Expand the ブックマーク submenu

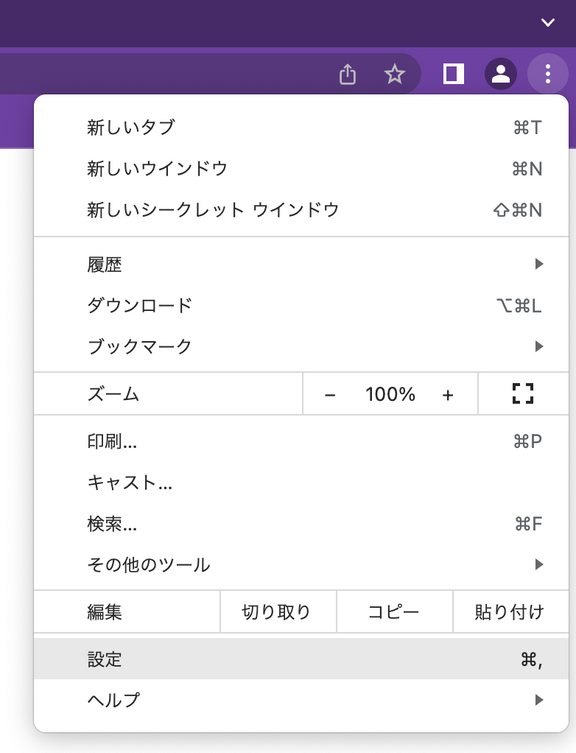tap(301, 346)
